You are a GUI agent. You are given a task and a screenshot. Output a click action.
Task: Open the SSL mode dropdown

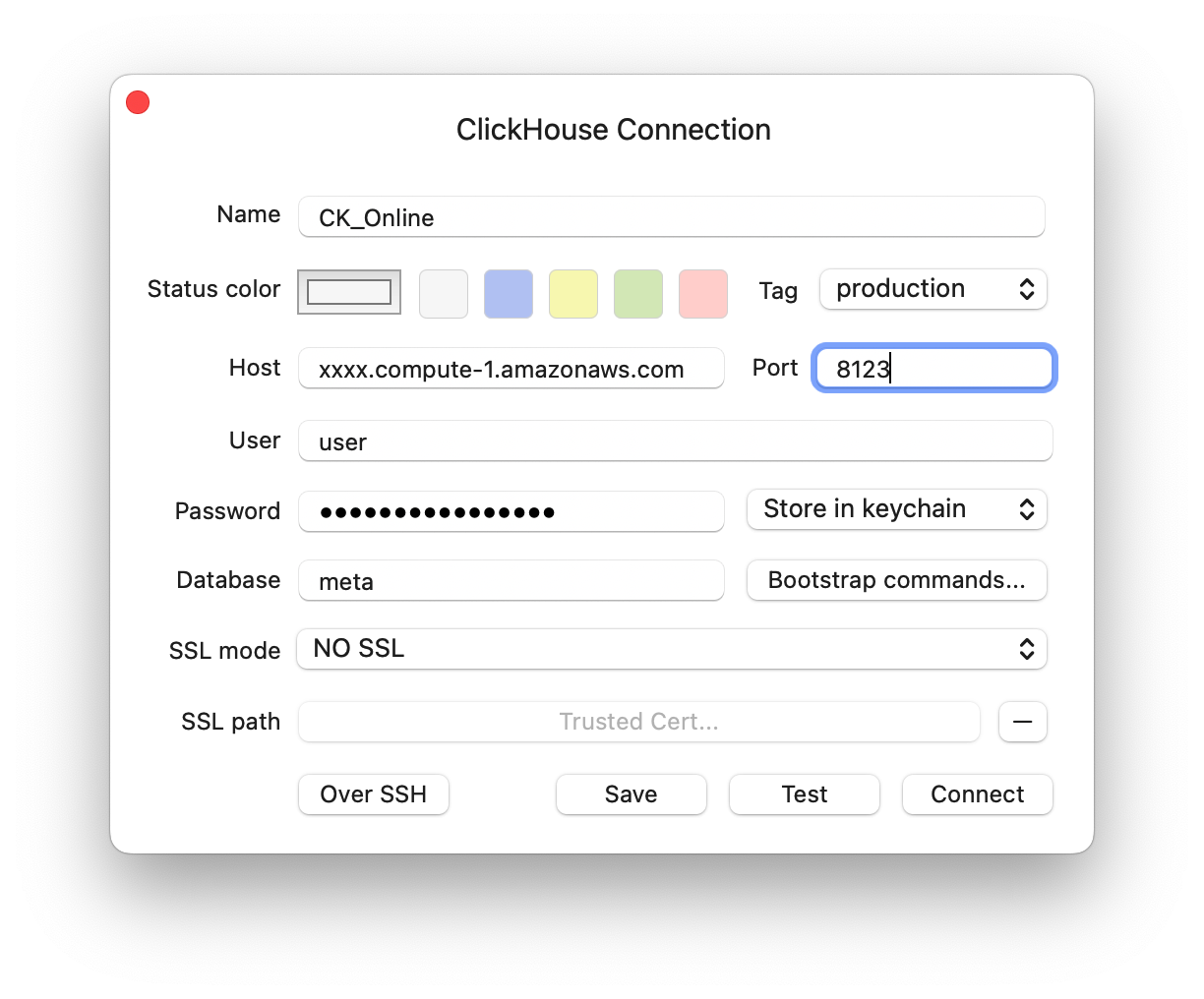pos(672,649)
